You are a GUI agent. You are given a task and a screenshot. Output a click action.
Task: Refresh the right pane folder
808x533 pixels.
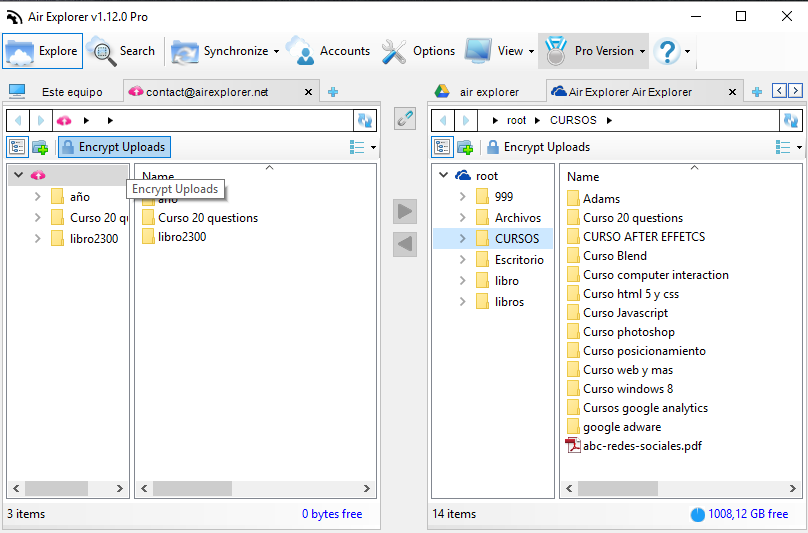(x=790, y=121)
